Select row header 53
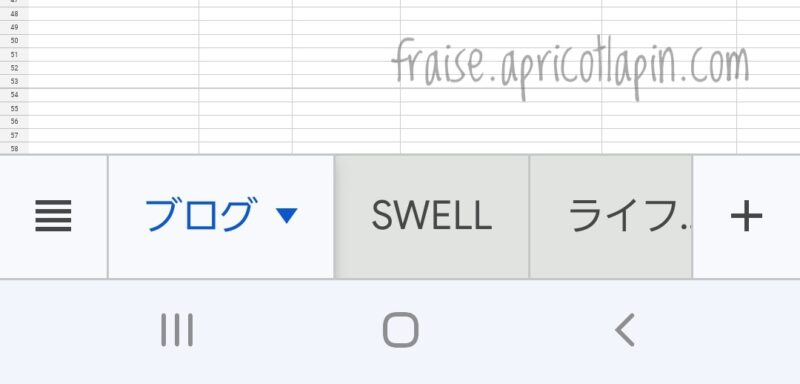Viewport: 800px width, 384px height. tap(14, 81)
